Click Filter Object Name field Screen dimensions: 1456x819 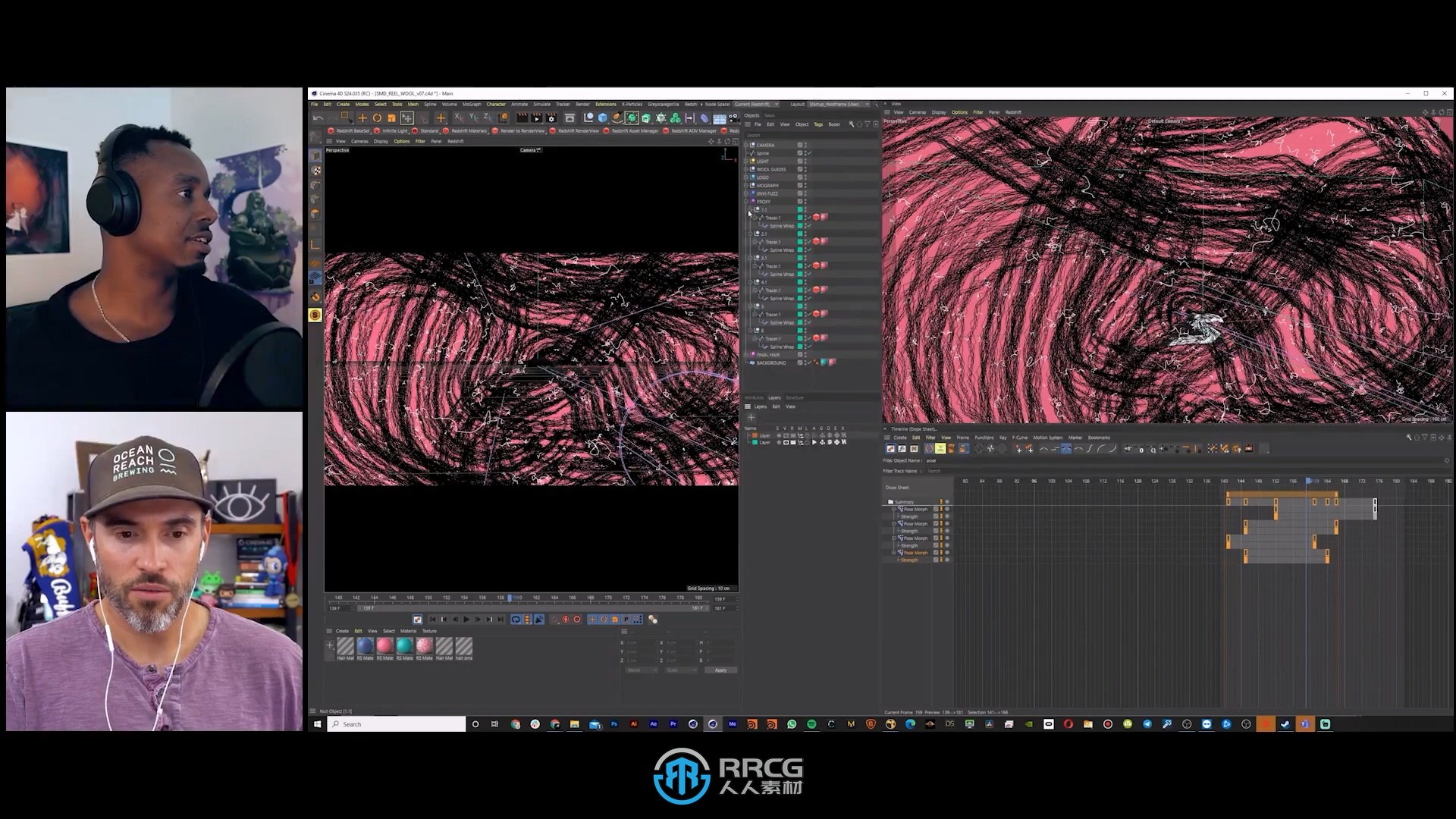(1183, 460)
